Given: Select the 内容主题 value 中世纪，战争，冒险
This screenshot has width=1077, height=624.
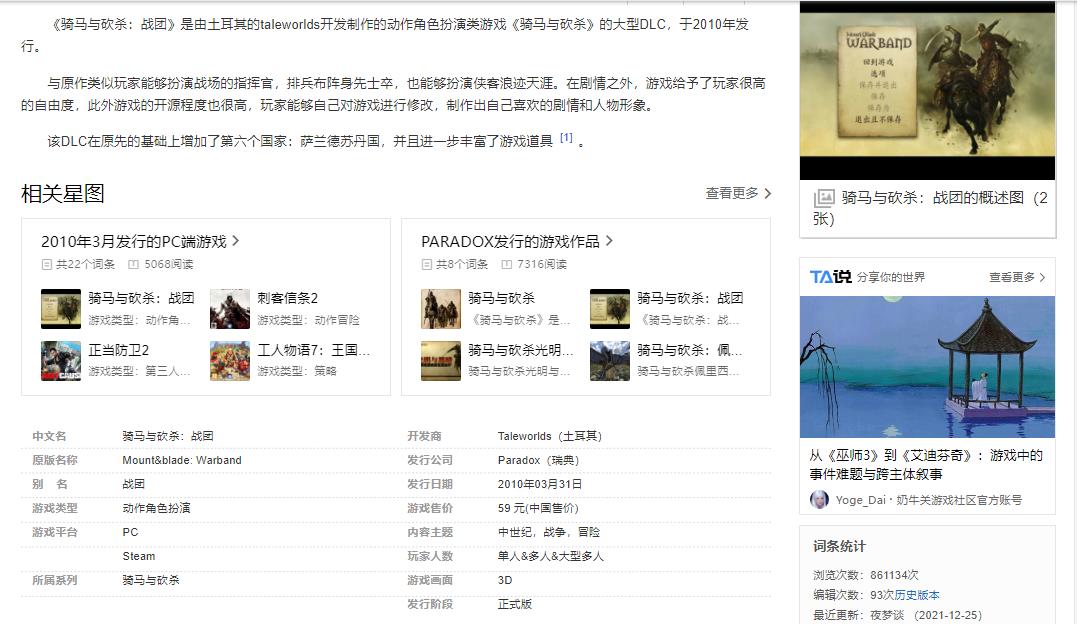Looking at the screenshot, I should coord(549,533).
